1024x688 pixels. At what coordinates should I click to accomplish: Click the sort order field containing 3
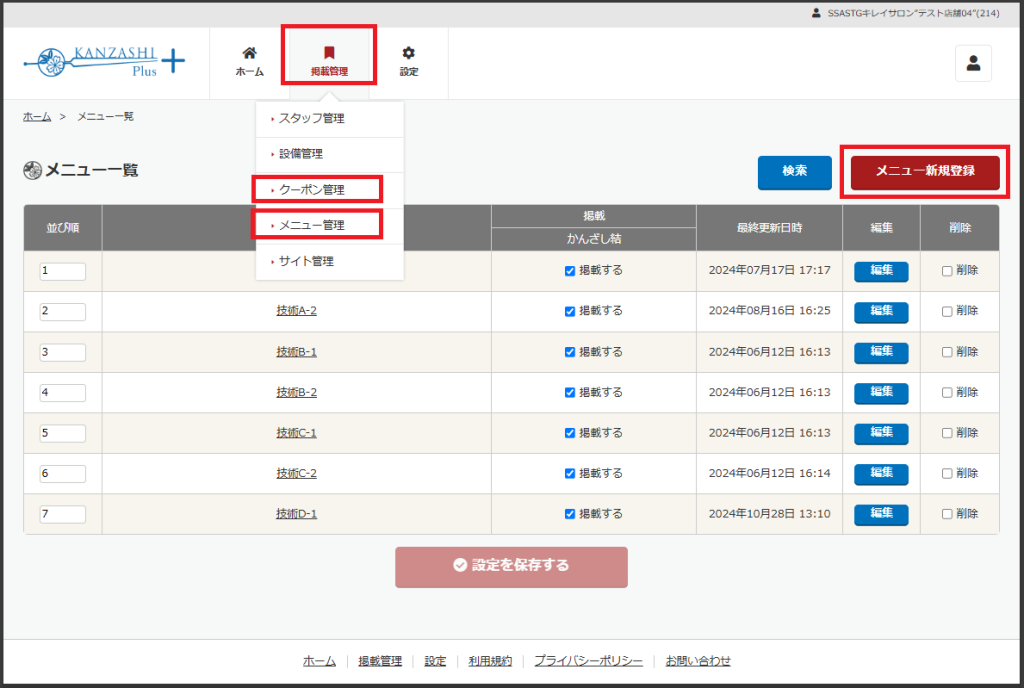pyautogui.click(x=62, y=352)
